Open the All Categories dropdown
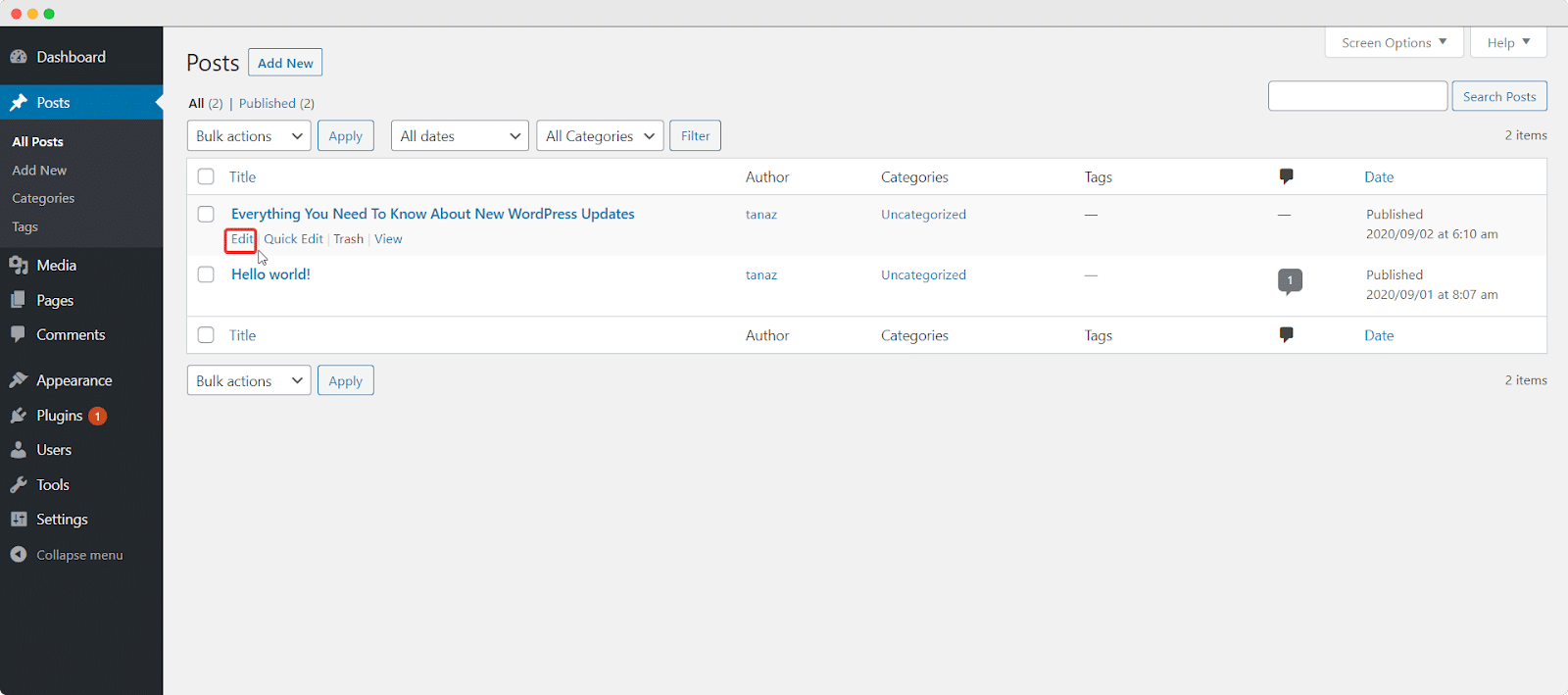The height and width of the screenshot is (695, 1568). (x=600, y=136)
